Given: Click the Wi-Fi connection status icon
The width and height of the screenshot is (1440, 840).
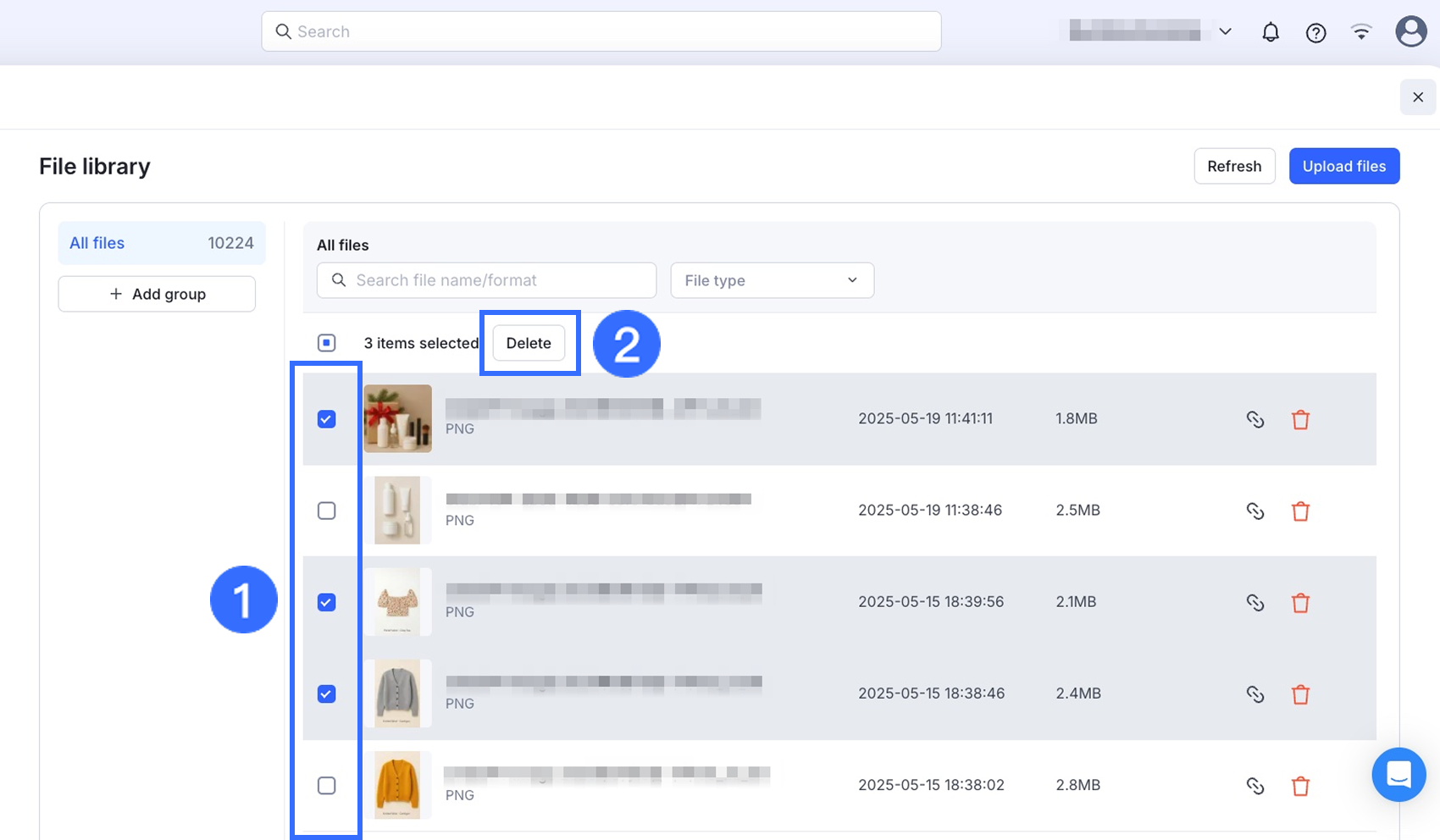Looking at the screenshot, I should [1361, 32].
